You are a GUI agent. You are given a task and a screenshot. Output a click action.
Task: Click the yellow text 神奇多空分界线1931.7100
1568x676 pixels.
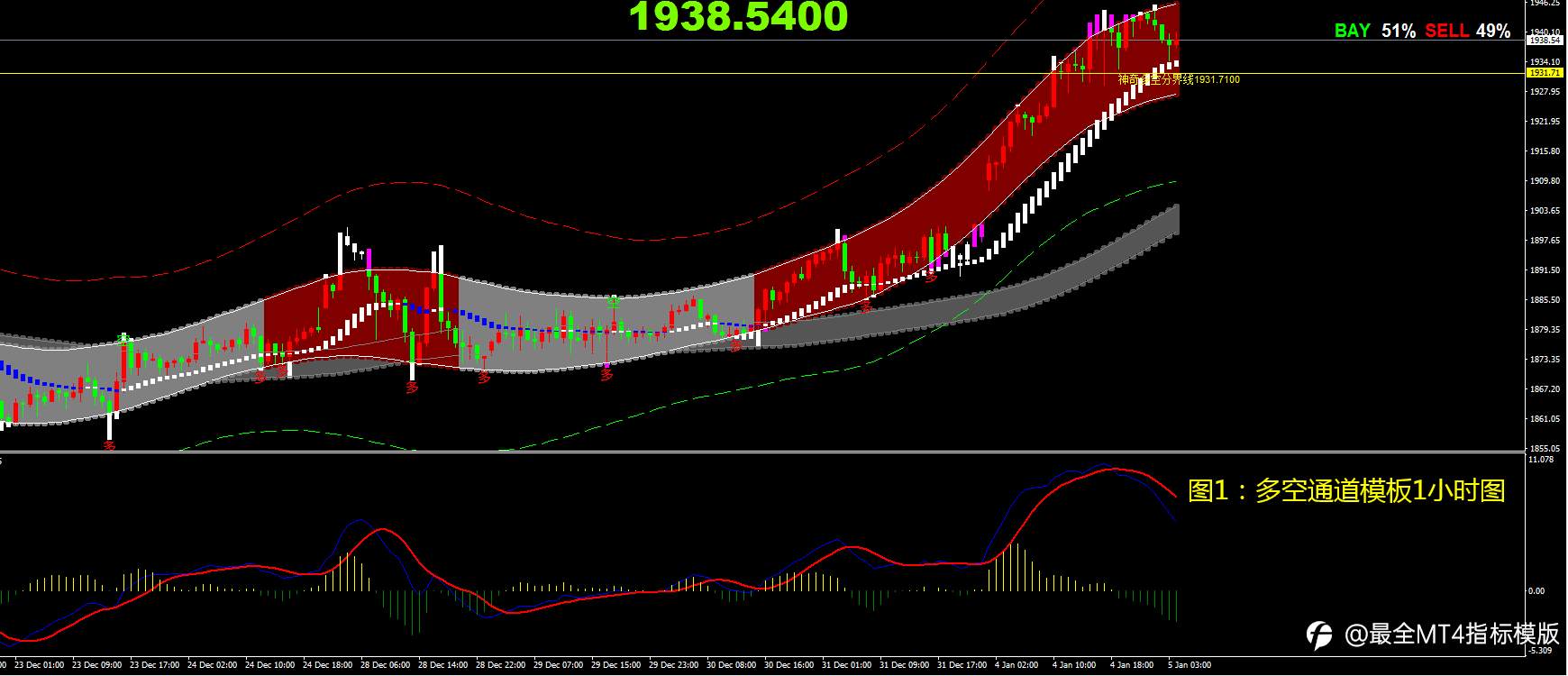pos(1179,79)
